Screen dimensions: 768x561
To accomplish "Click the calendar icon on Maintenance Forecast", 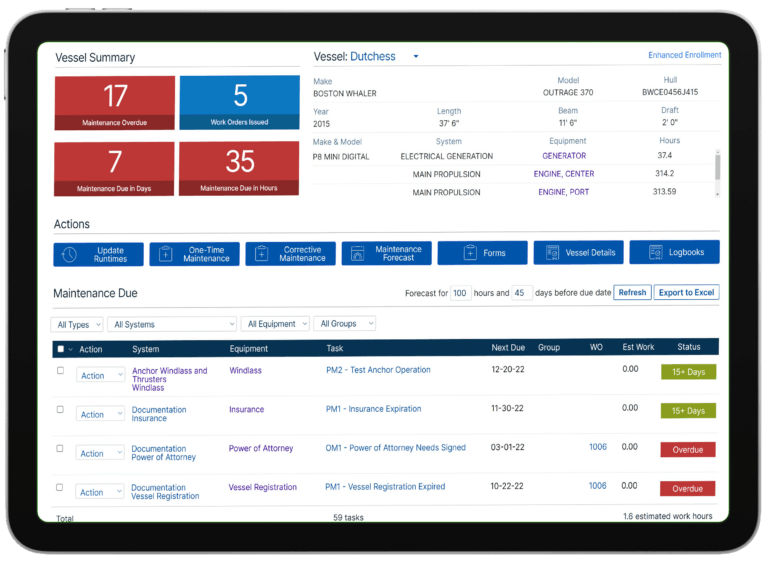I will [358, 253].
